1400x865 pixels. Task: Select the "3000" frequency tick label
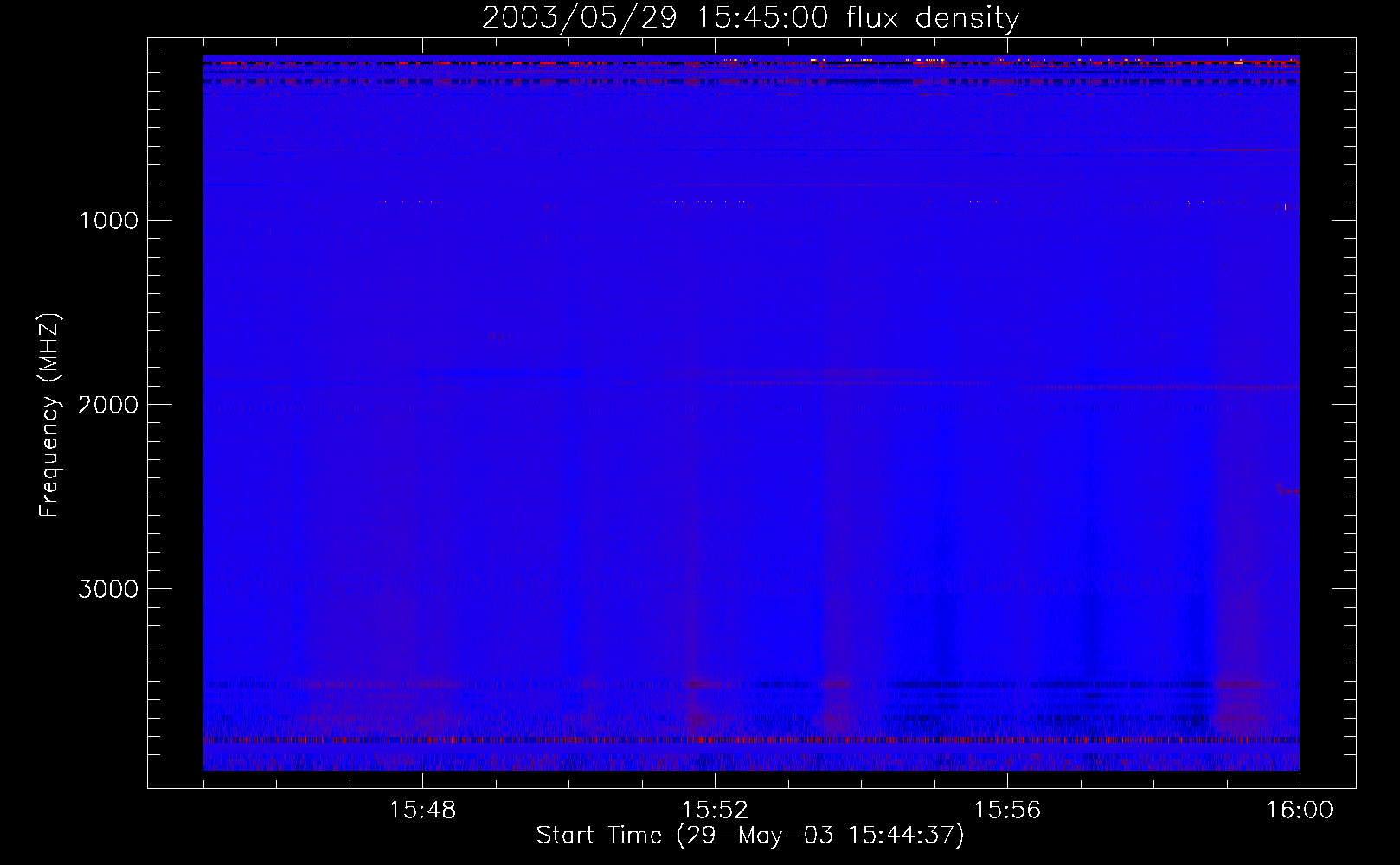point(108,589)
